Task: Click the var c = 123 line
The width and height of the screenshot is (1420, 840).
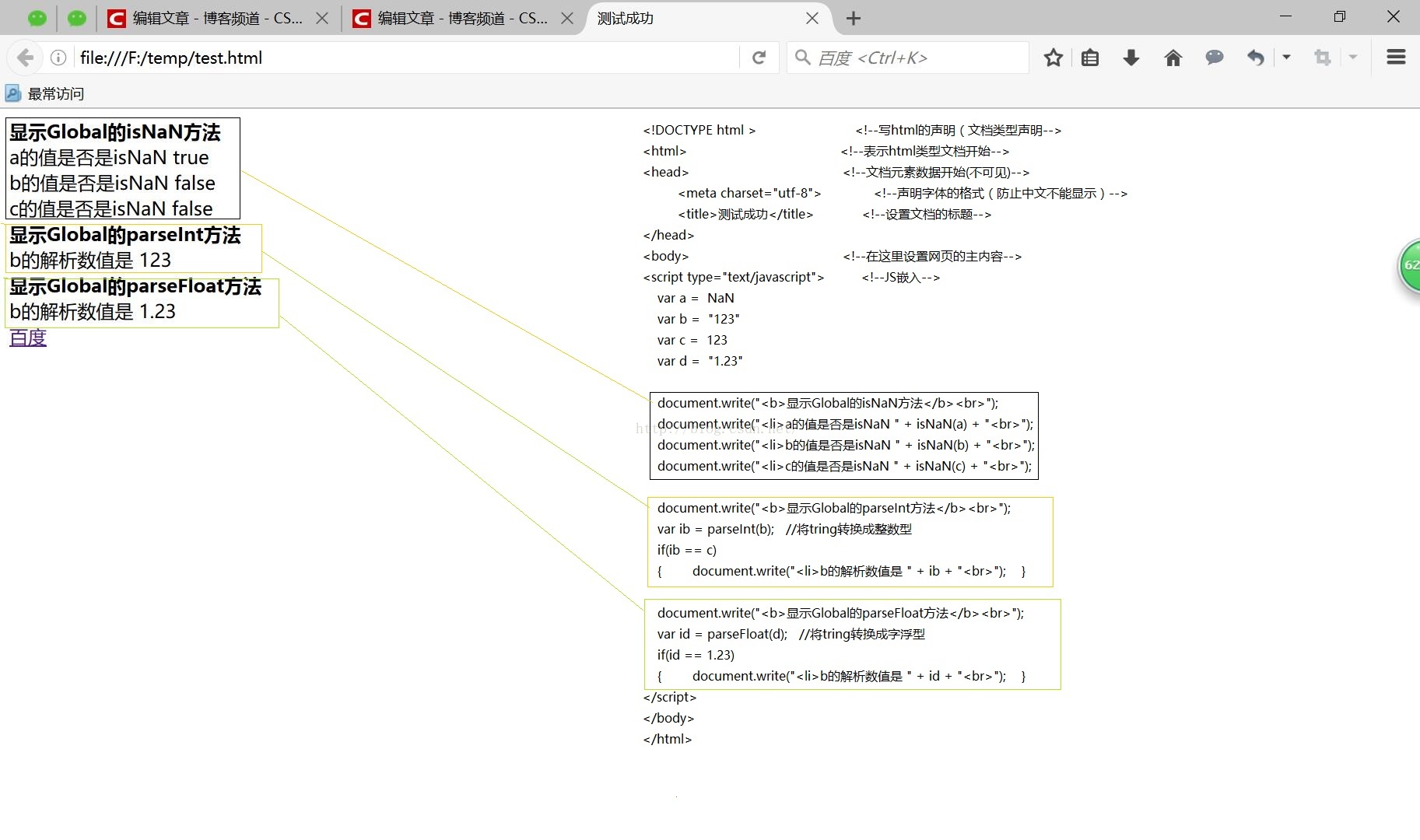Action: 692,340
